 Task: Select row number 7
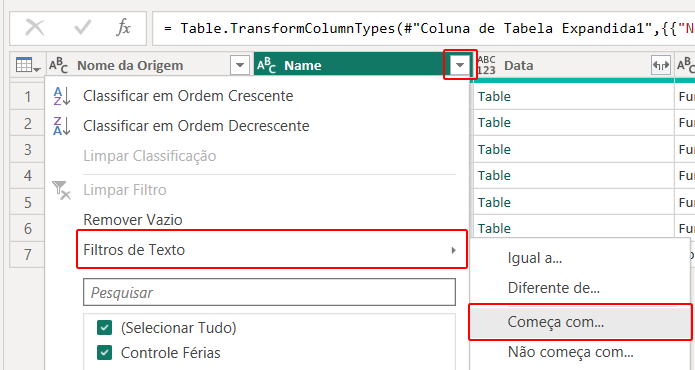point(27,254)
